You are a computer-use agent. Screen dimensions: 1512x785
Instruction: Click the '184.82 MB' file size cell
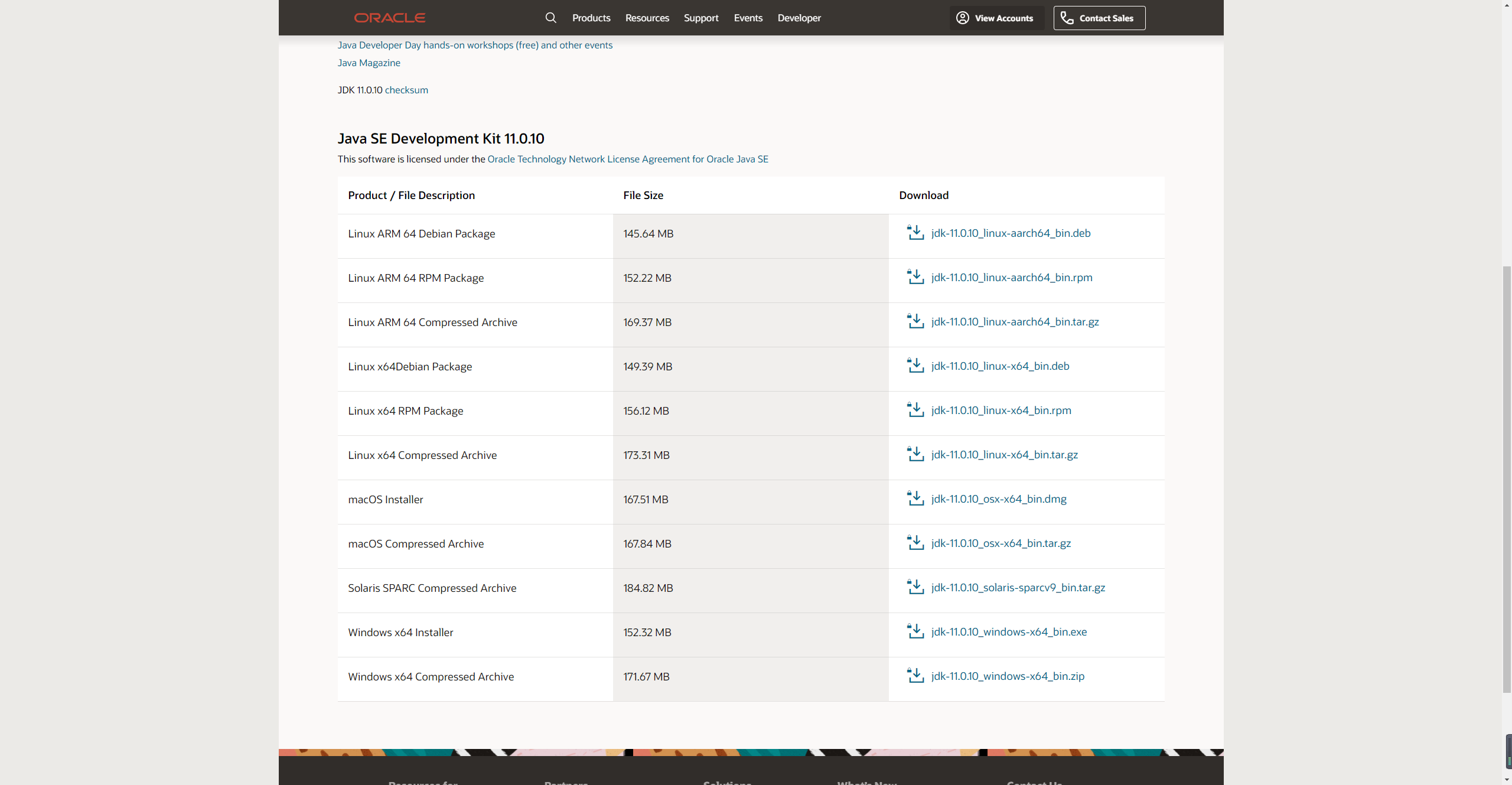click(751, 591)
